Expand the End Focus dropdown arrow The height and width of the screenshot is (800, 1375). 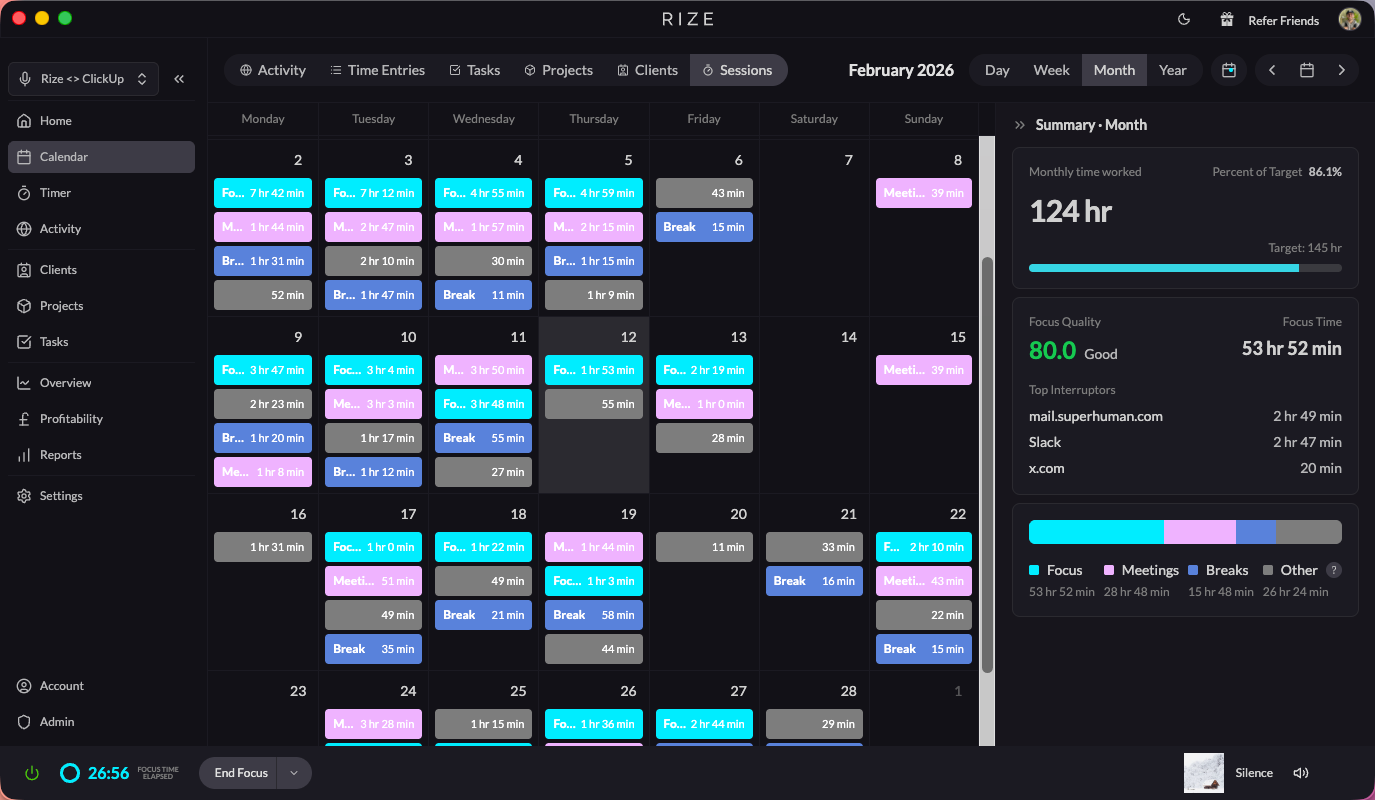(x=294, y=773)
